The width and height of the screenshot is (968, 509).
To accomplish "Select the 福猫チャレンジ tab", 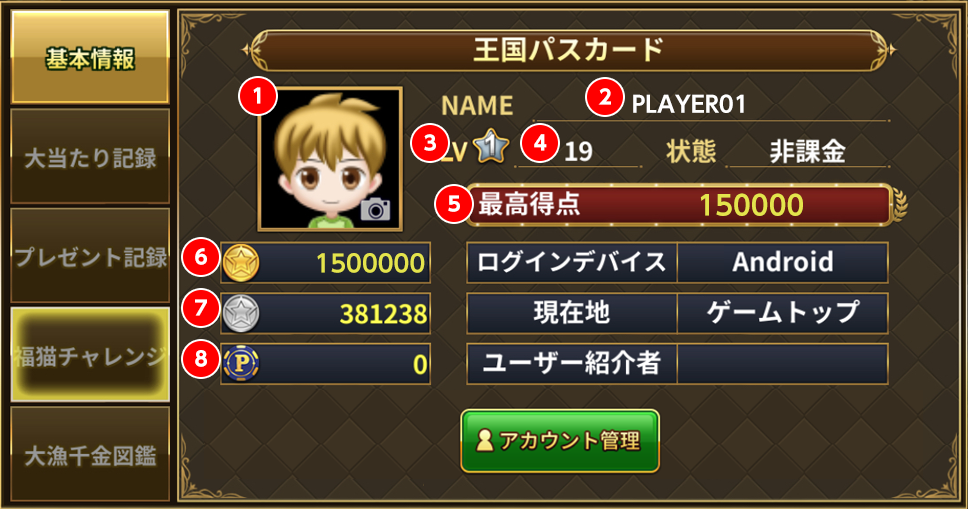I will (x=90, y=355).
